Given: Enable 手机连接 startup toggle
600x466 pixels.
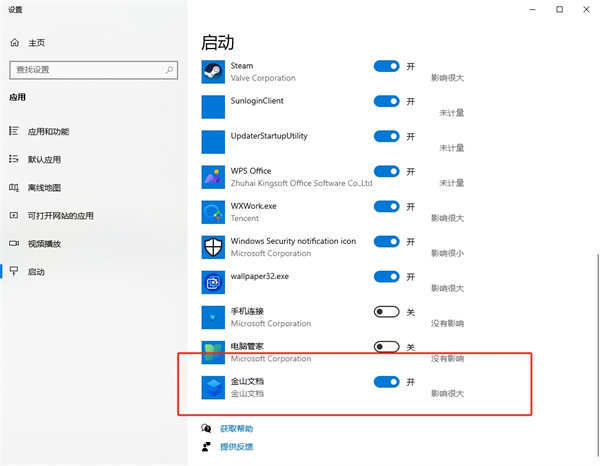Looking at the screenshot, I should [x=386, y=312].
